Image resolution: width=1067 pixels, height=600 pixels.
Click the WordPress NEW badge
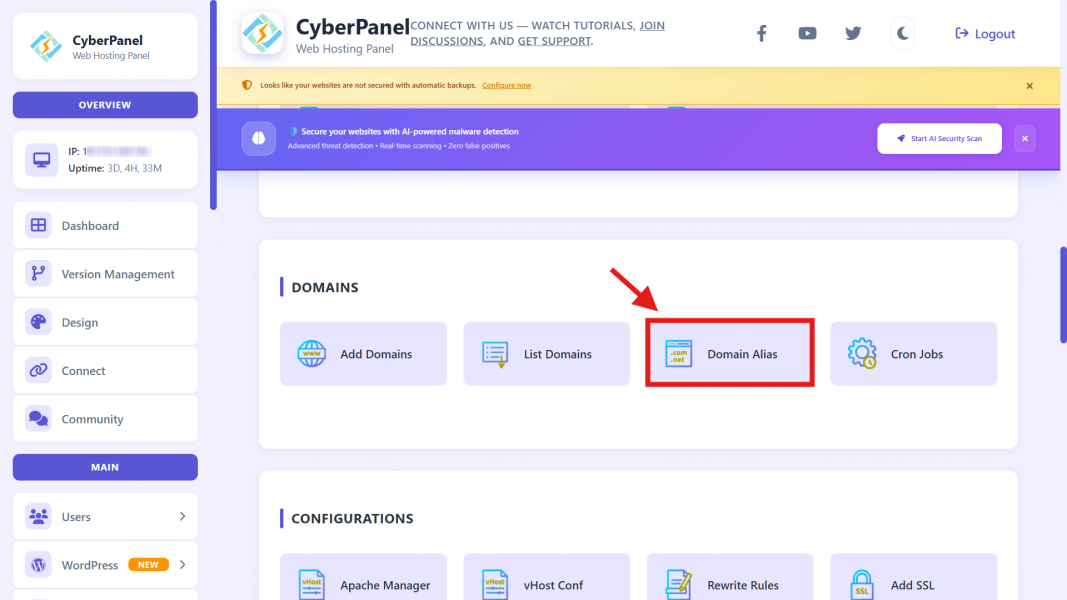tap(148, 565)
